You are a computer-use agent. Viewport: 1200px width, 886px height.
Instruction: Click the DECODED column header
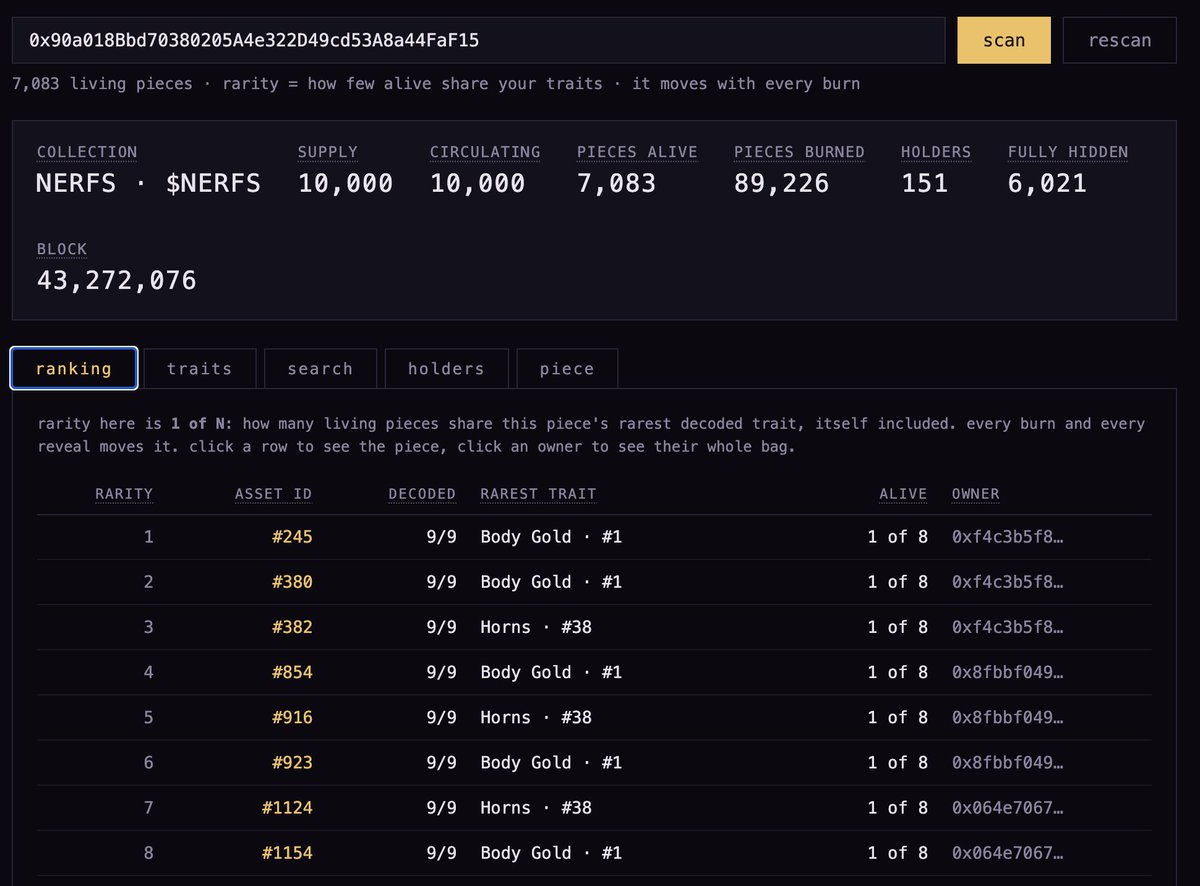(x=422, y=494)
